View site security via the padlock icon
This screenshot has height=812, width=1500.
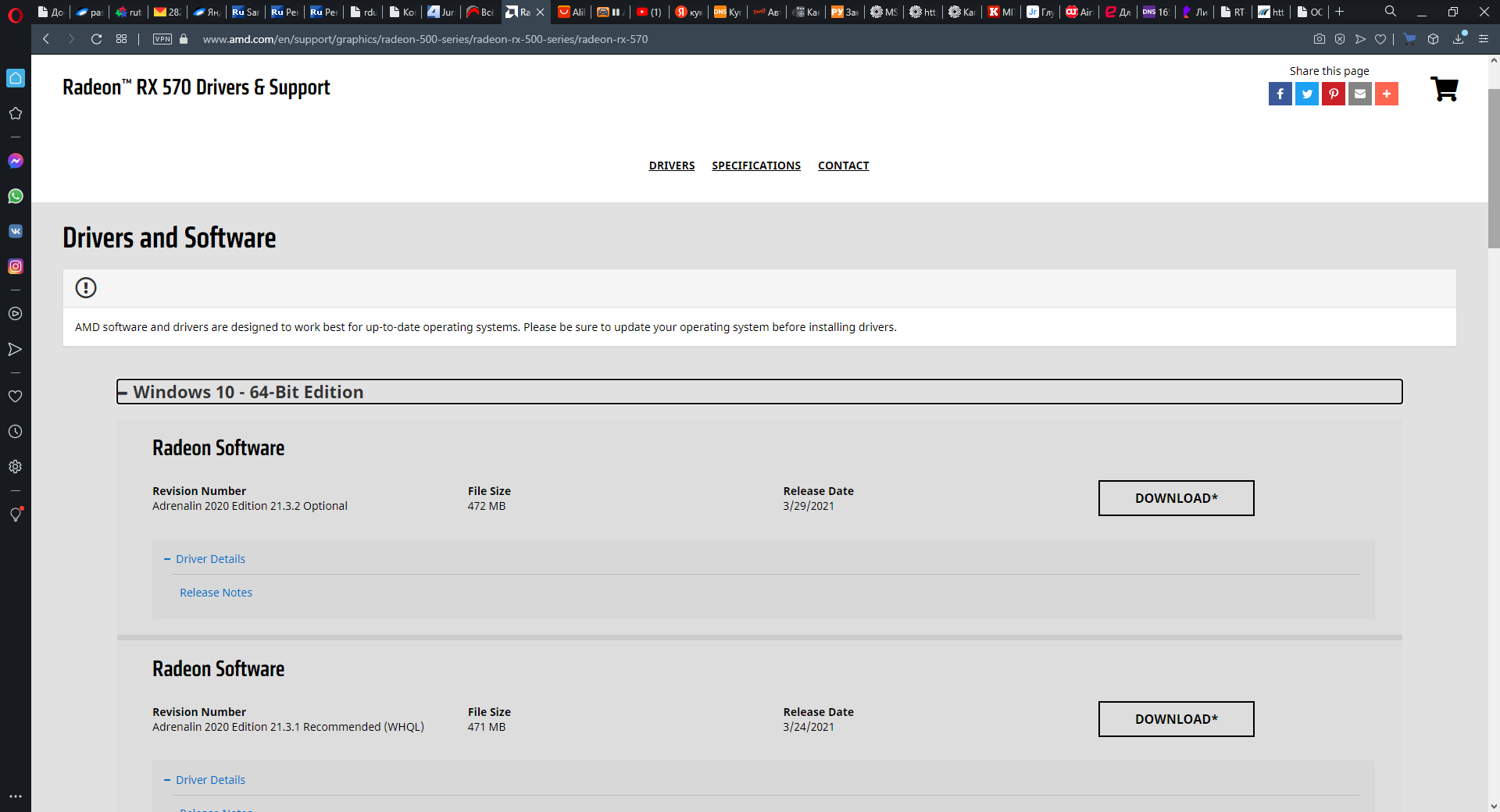coord(184,39)
